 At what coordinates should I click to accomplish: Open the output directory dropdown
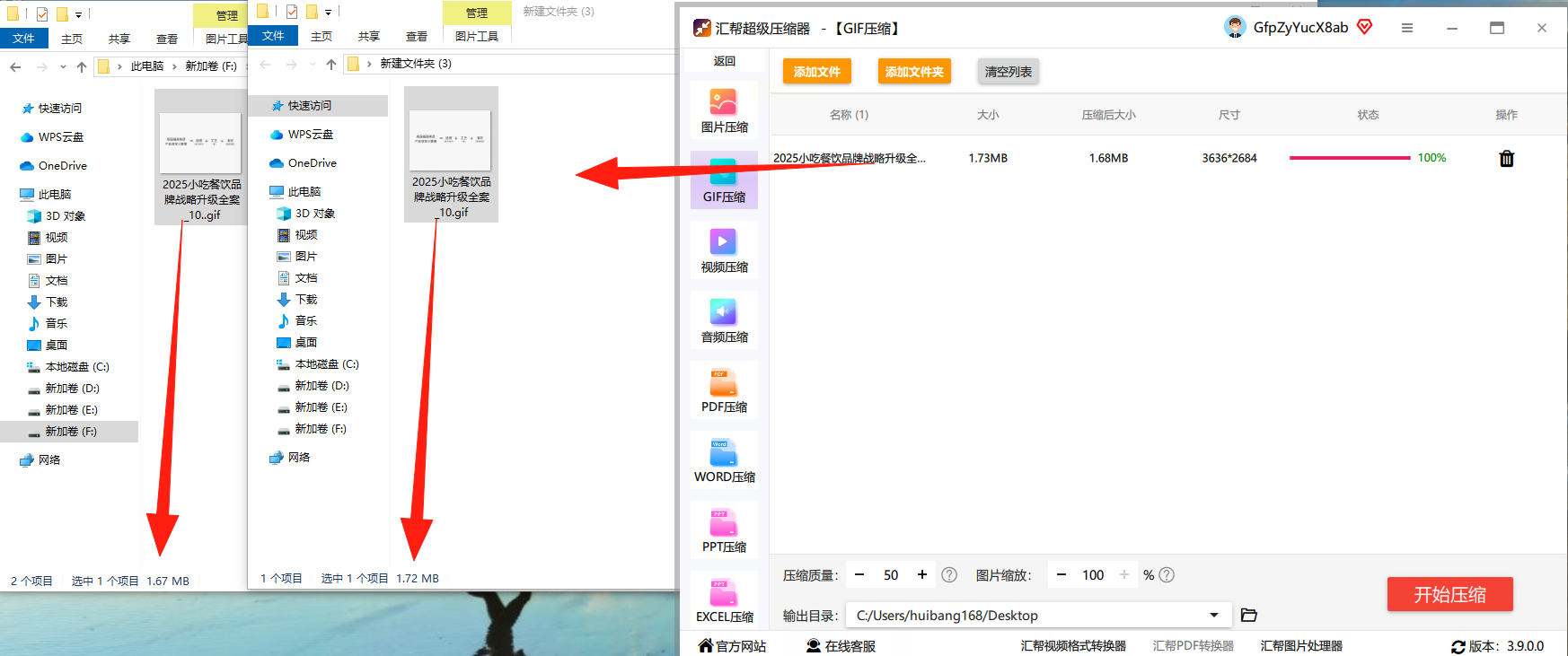[x=1214, y=616]
